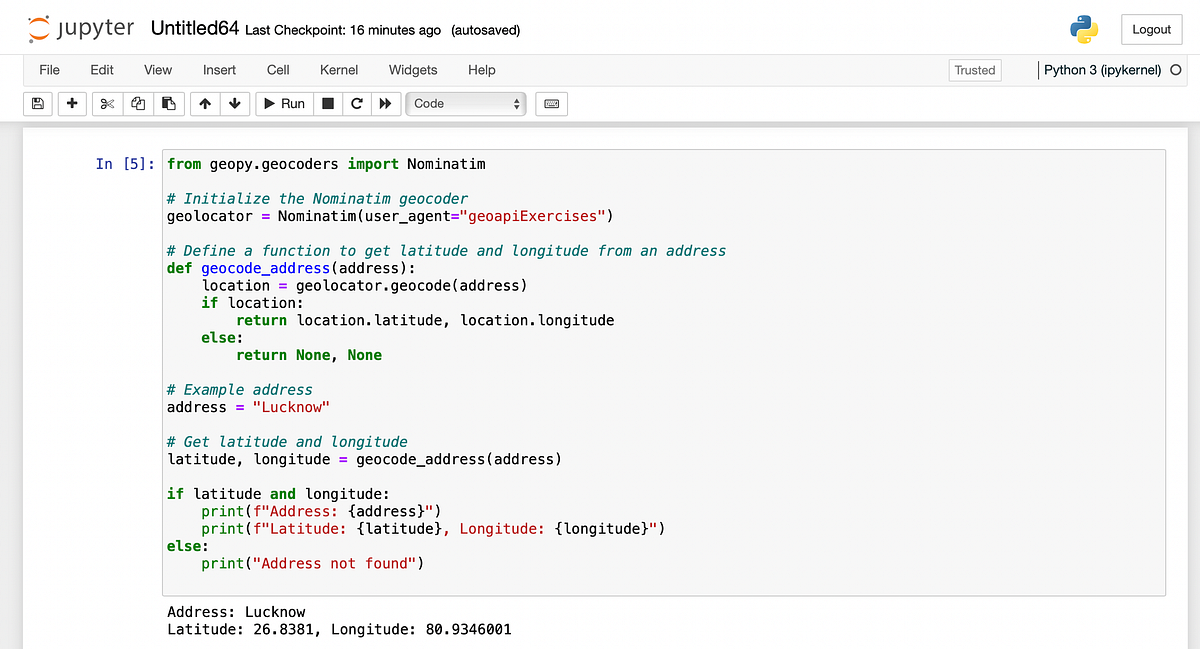Click the Python logo near Logout
This screenshot has height=649, width=1200.
point(1083,29)
